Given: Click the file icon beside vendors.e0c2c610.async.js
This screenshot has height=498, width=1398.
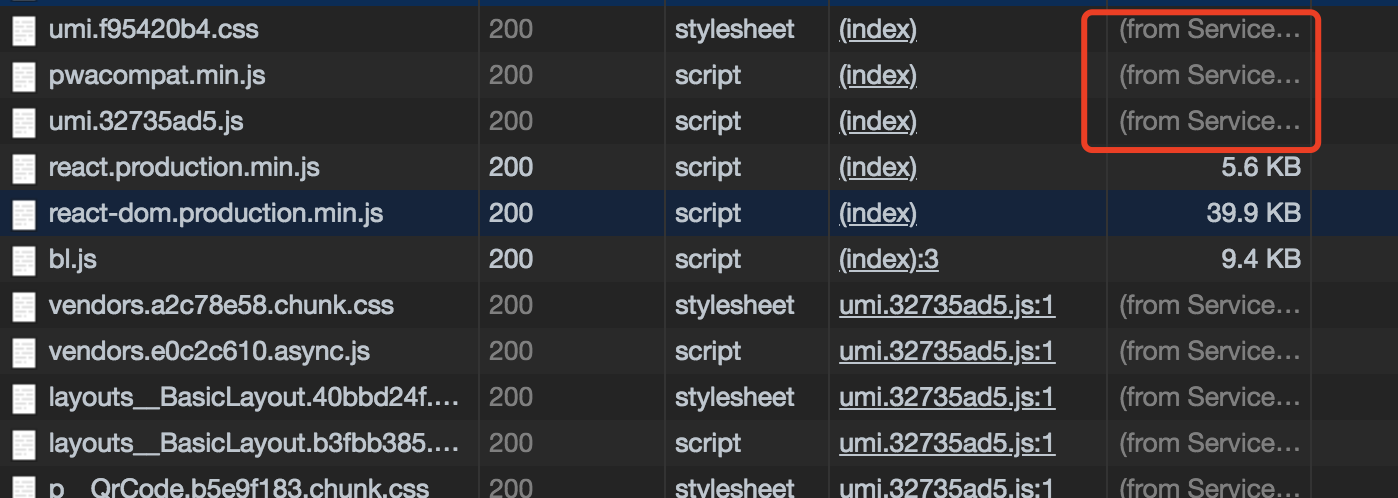Looking at the screenshot, I should (x=23, y=352).
